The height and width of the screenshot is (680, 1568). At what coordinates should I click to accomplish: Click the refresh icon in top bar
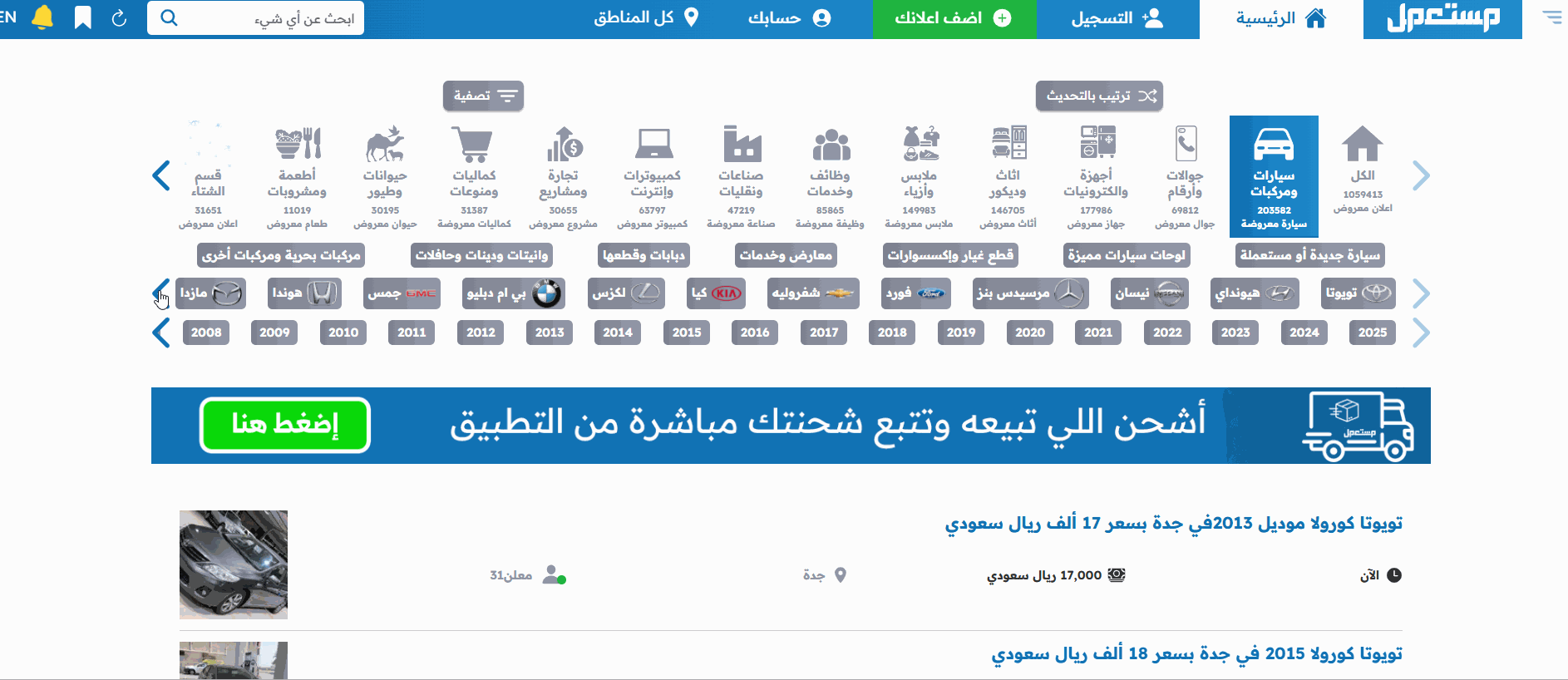pos(119,17)
